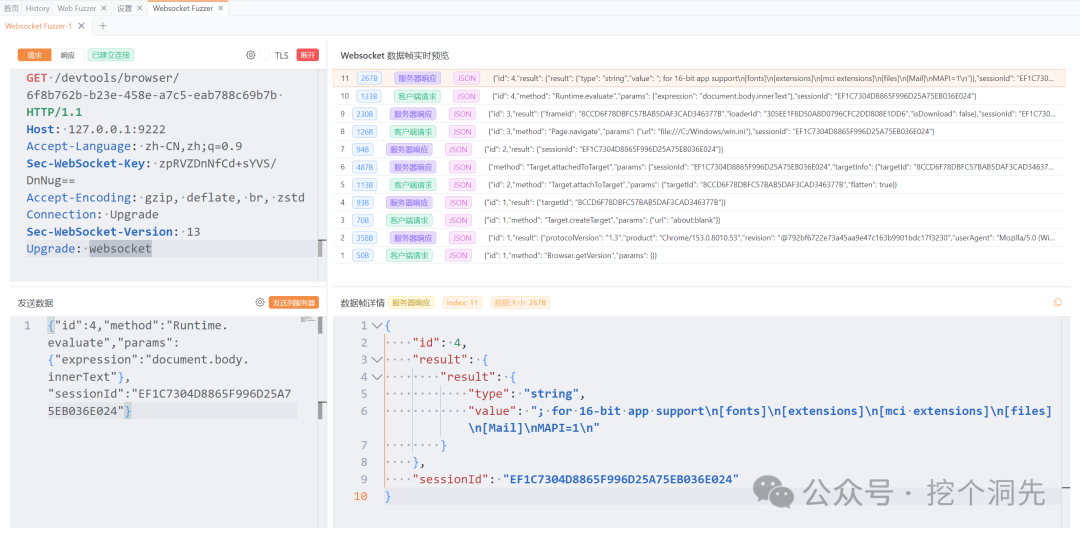Copy frame details using the copy icon
1080x536 pixels.
point(1058,302)
